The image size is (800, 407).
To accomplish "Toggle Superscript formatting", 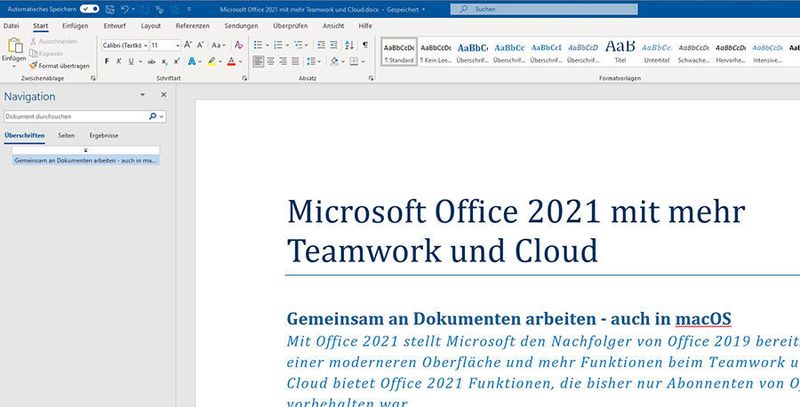I will click(177, 61).
